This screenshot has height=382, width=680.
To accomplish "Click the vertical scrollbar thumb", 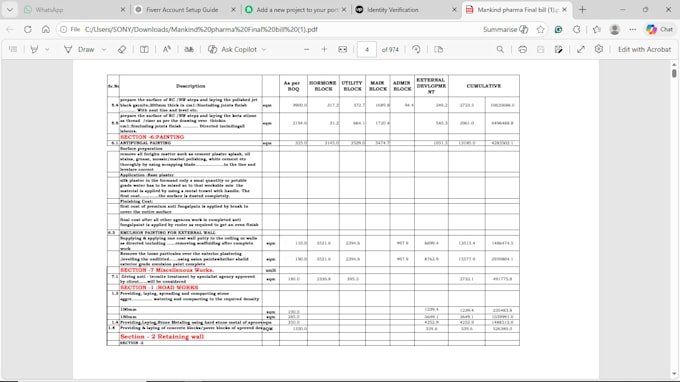I will point(674,73).
